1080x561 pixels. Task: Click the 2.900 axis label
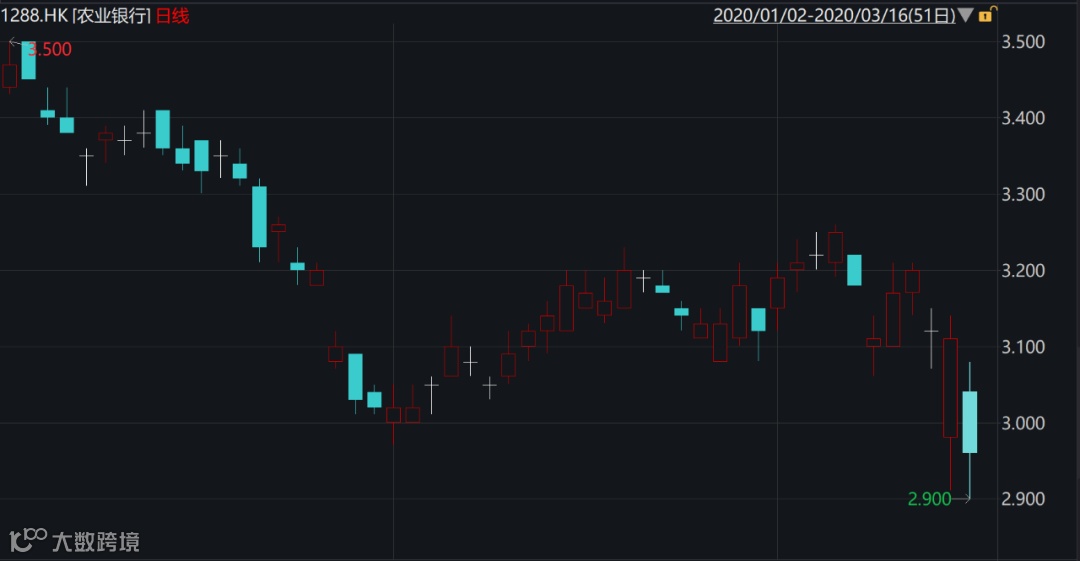1023,499
